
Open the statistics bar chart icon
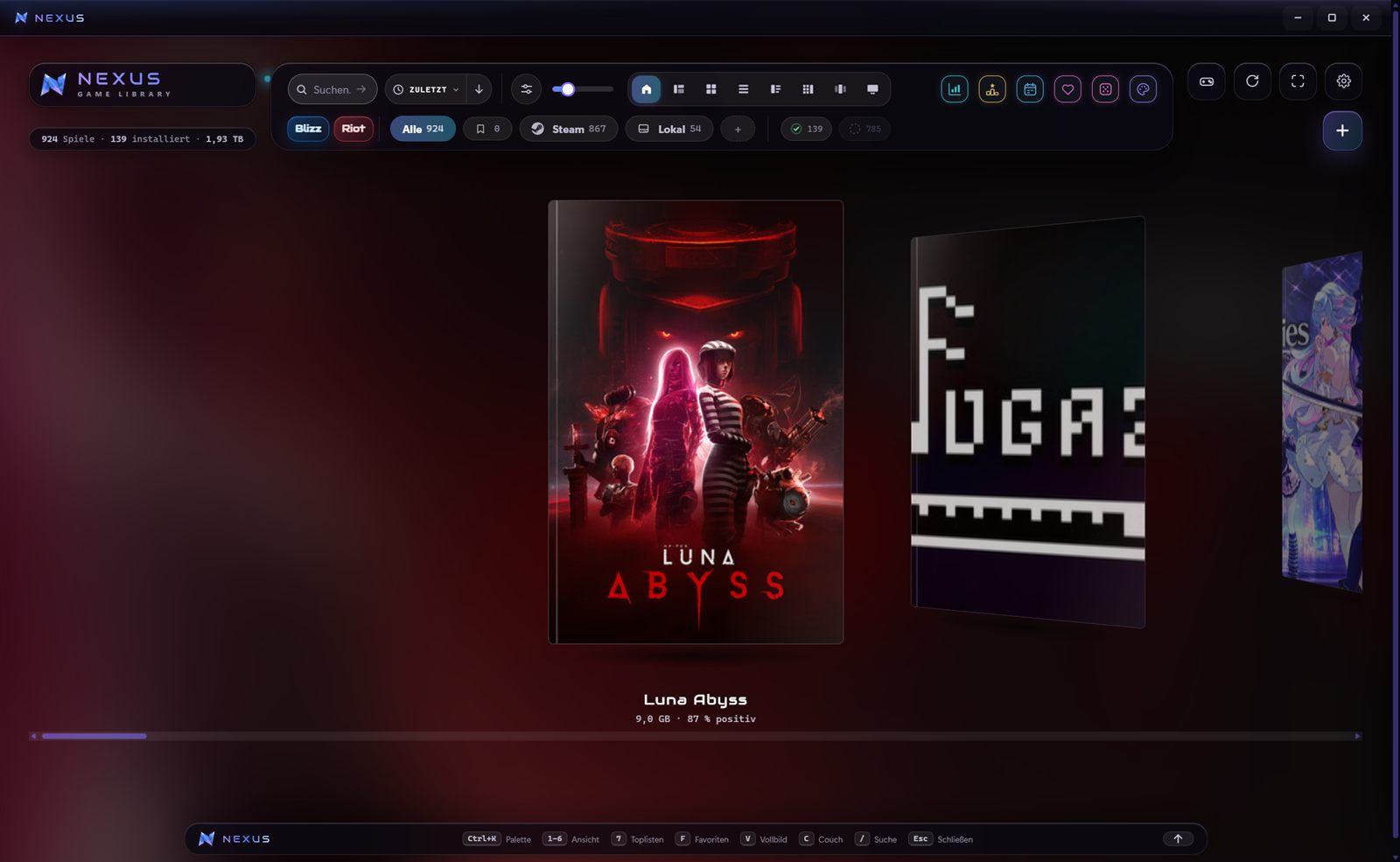[955, 89]
